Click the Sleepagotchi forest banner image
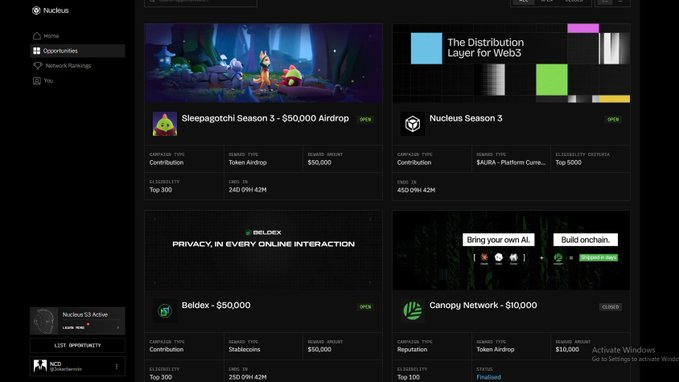 click(263, 63)
